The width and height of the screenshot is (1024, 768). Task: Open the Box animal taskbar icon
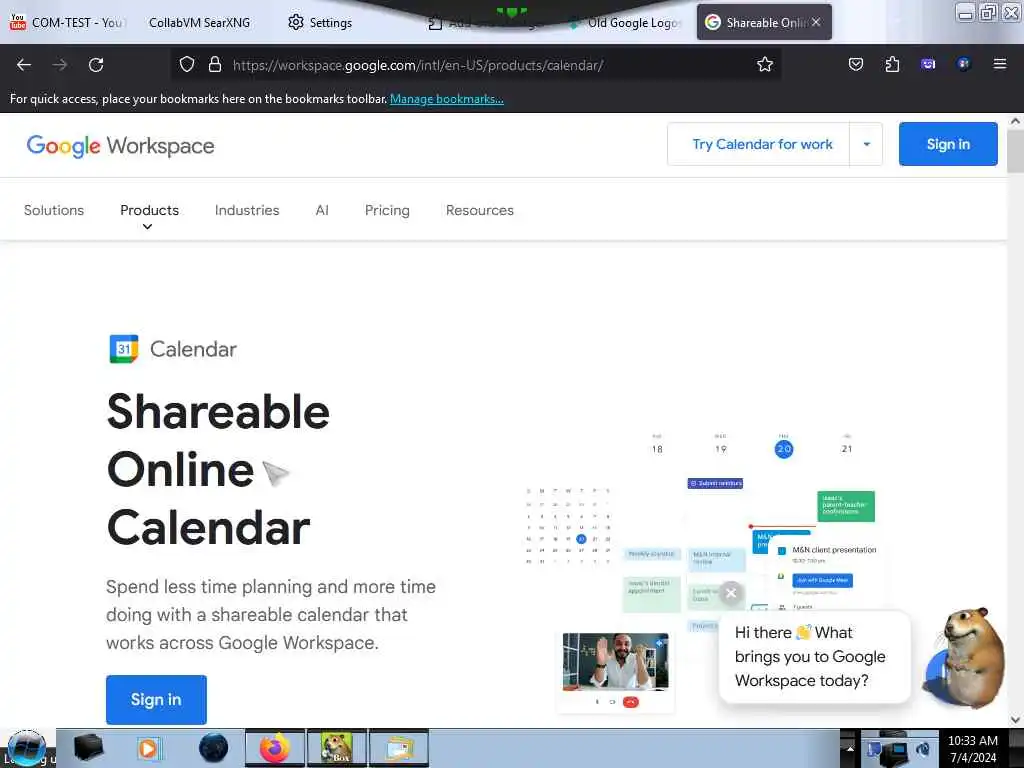coord(337,748)
